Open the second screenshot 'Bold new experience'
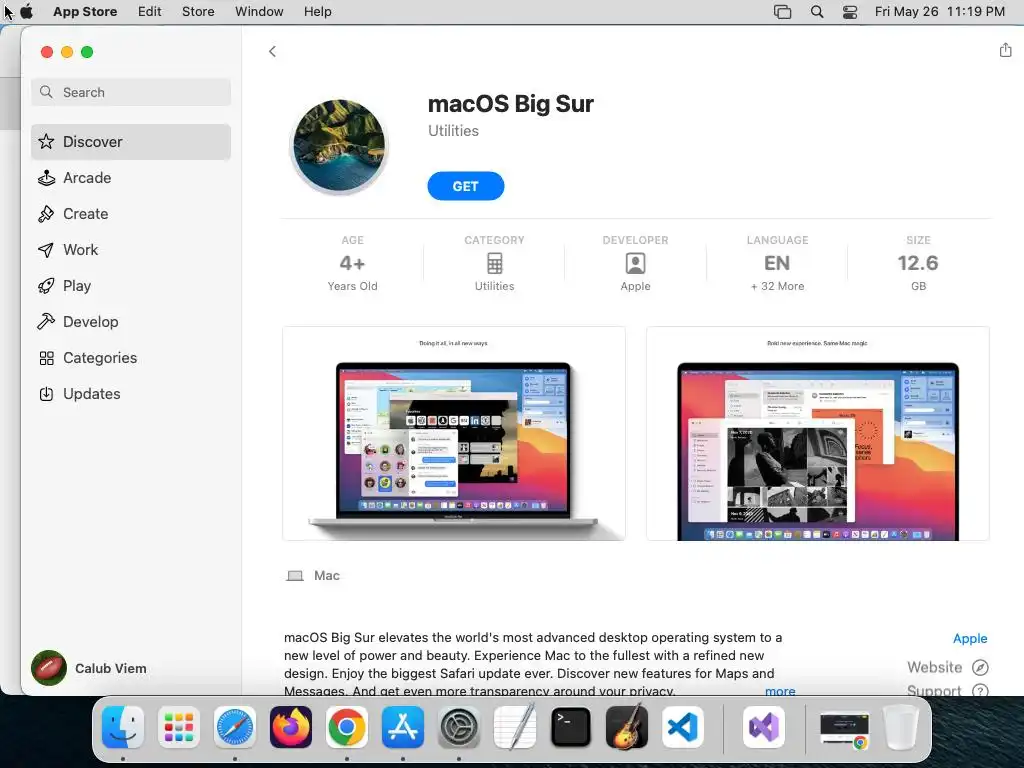Screen dimensions: 1024x768 pyautogui.click(x=818, y=434)
